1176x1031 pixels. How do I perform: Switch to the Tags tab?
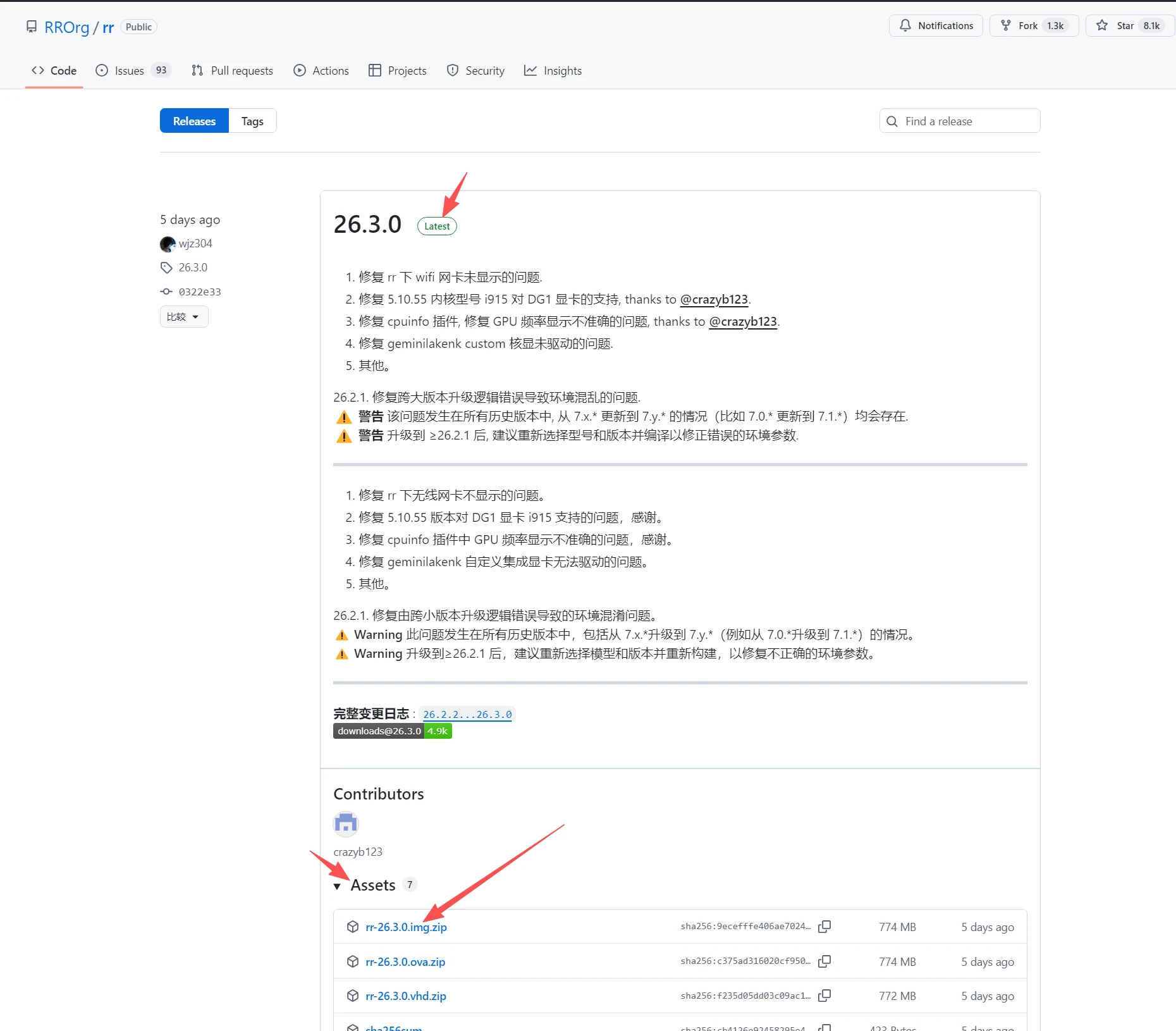252,121
